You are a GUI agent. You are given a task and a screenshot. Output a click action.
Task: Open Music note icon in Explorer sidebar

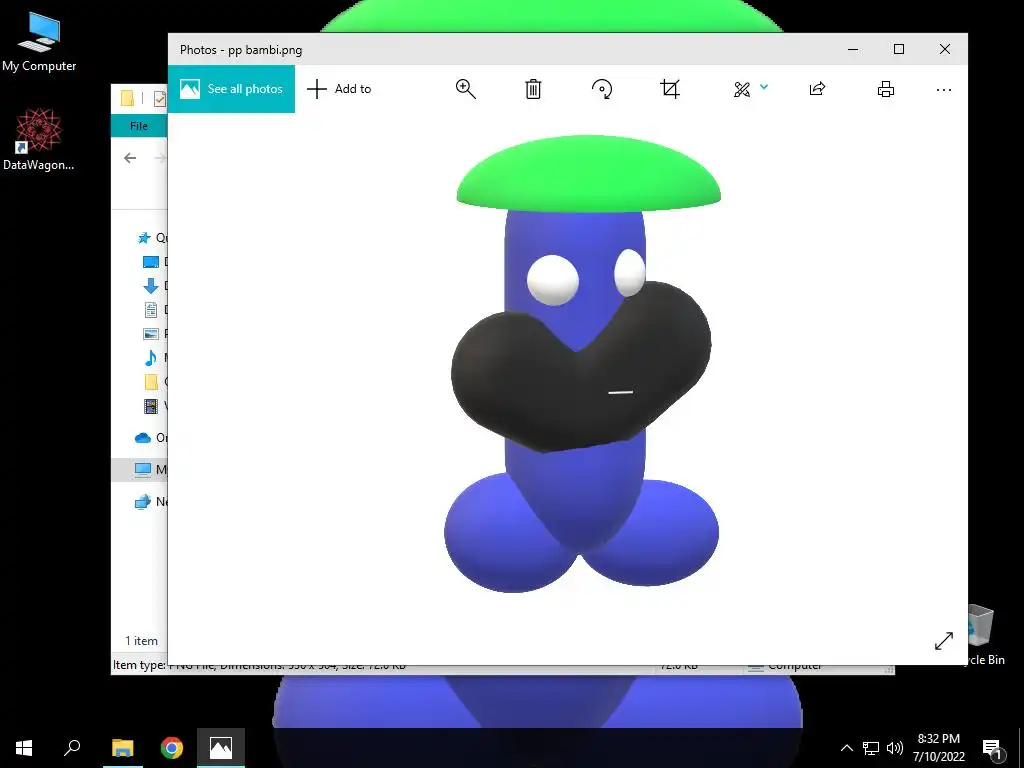151,357
